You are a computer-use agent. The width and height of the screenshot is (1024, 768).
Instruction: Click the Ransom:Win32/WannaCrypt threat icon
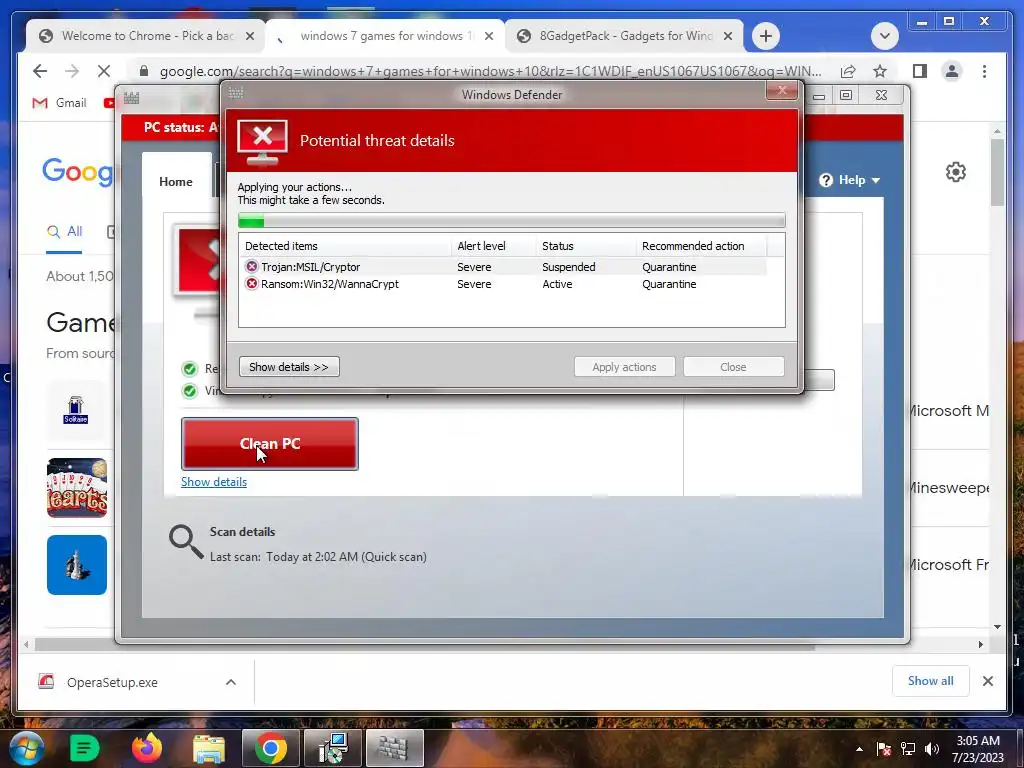click(x=251, y=283)
